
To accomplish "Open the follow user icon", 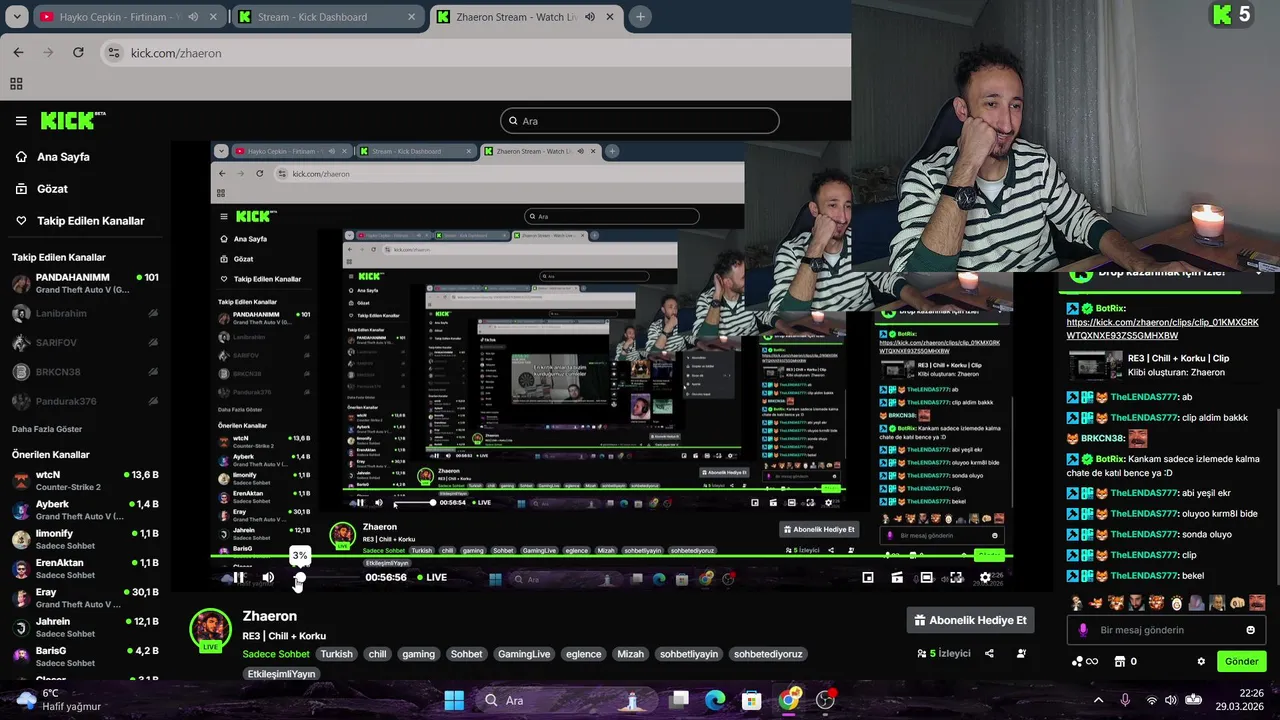I will pyautogui.click(x=1021, y=653).
